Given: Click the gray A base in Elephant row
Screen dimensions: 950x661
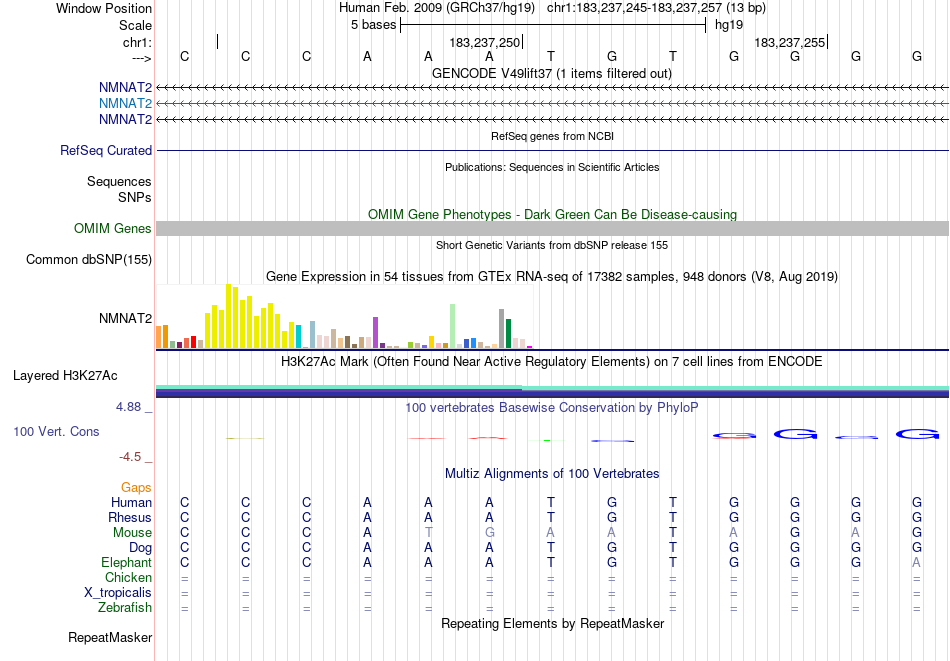Looking at the screenshot, I should (917, 562).
